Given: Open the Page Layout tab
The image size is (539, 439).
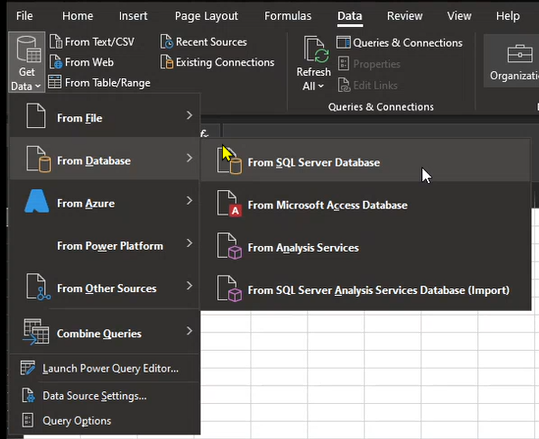Looking at the screenshot, I should tap(206, 16).
